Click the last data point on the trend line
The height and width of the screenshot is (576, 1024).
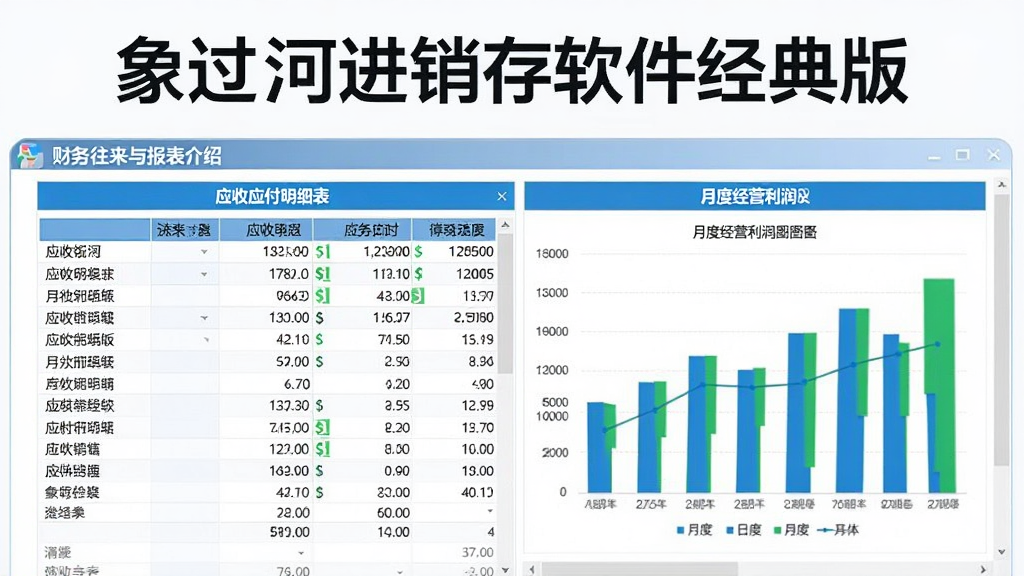[x=938, y=344]
